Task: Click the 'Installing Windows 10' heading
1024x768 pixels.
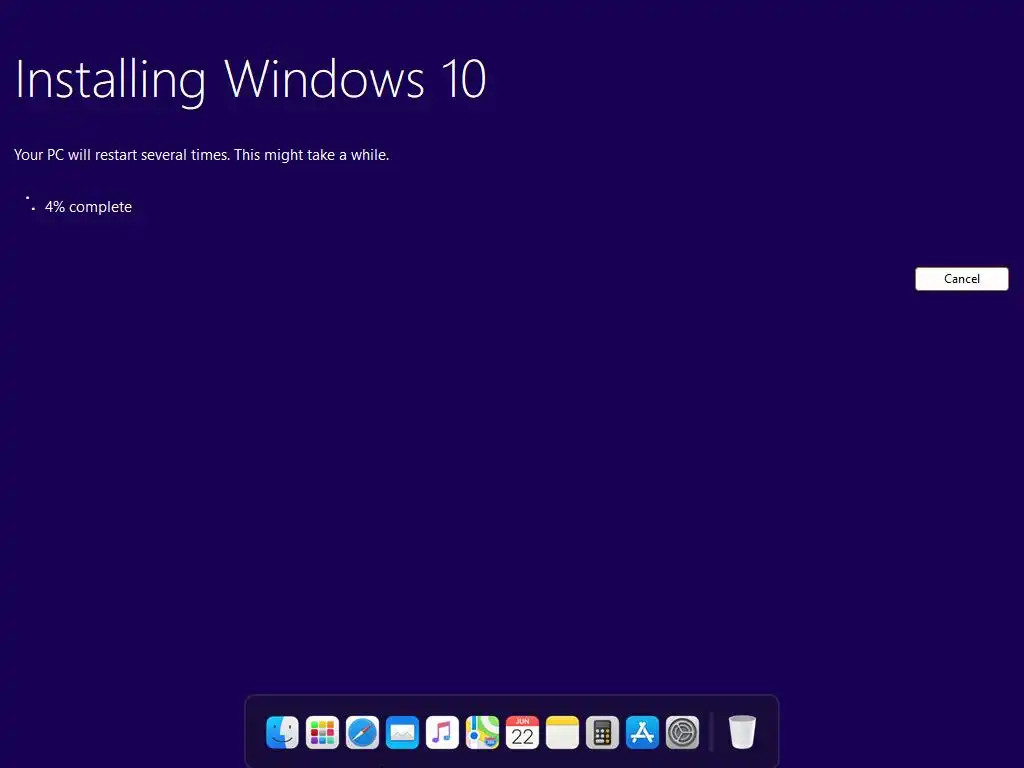Action: 250,80
